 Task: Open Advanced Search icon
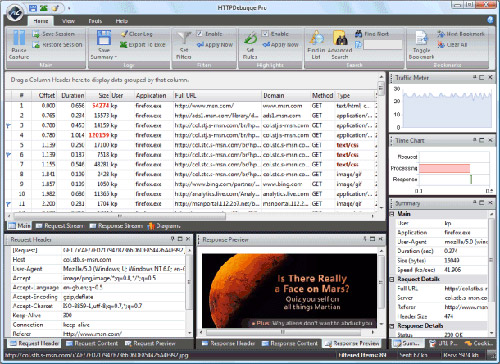[x=340, y=37]
